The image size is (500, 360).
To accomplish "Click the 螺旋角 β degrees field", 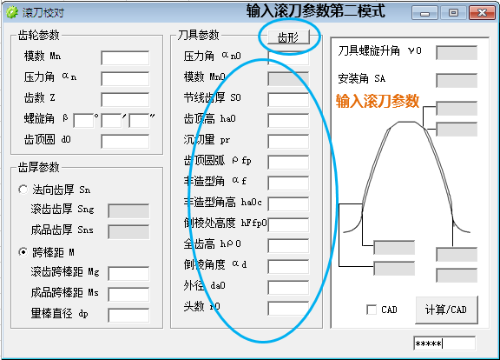I will click(84, 121).
